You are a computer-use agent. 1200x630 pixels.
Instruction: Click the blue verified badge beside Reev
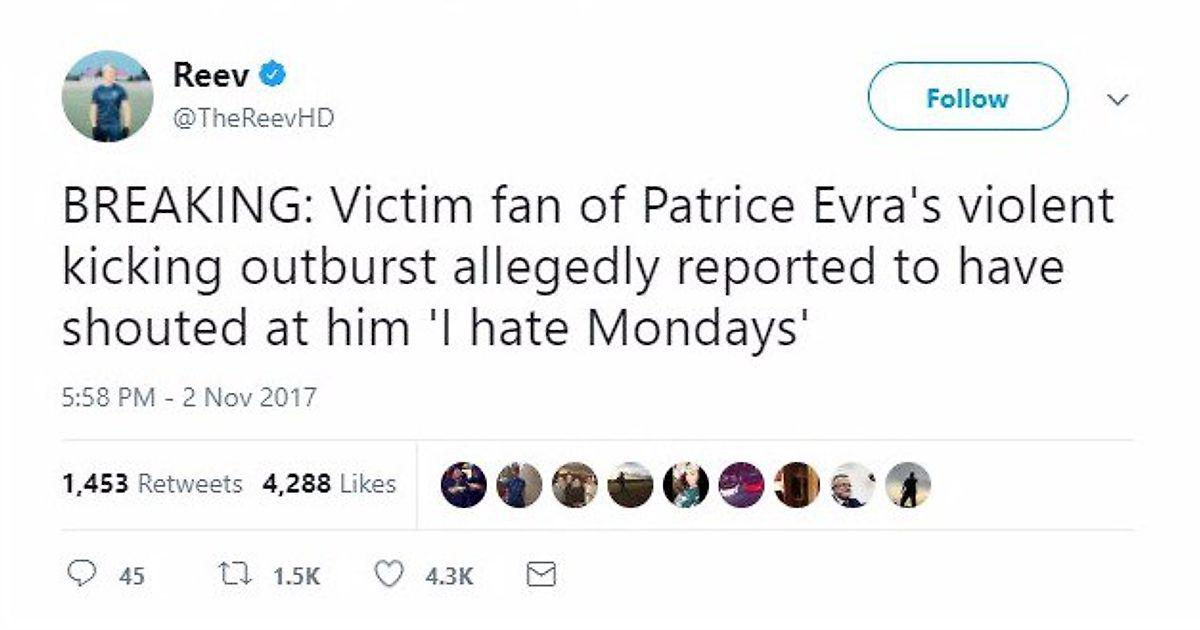tap(274, 73)
